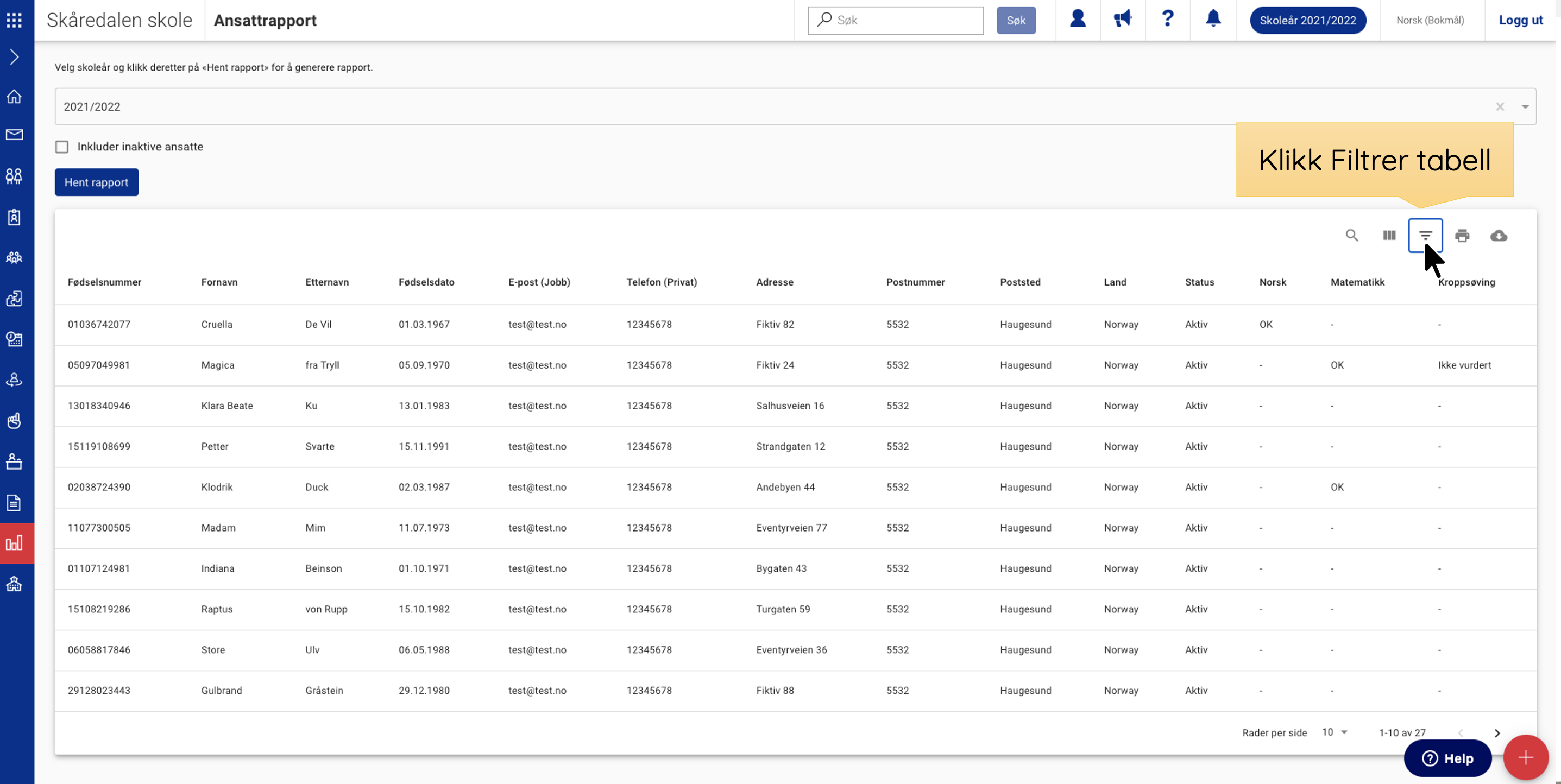Expand the sidebar with the chevron arrow
Screen dimensions: 1561x784
(14, 57)
